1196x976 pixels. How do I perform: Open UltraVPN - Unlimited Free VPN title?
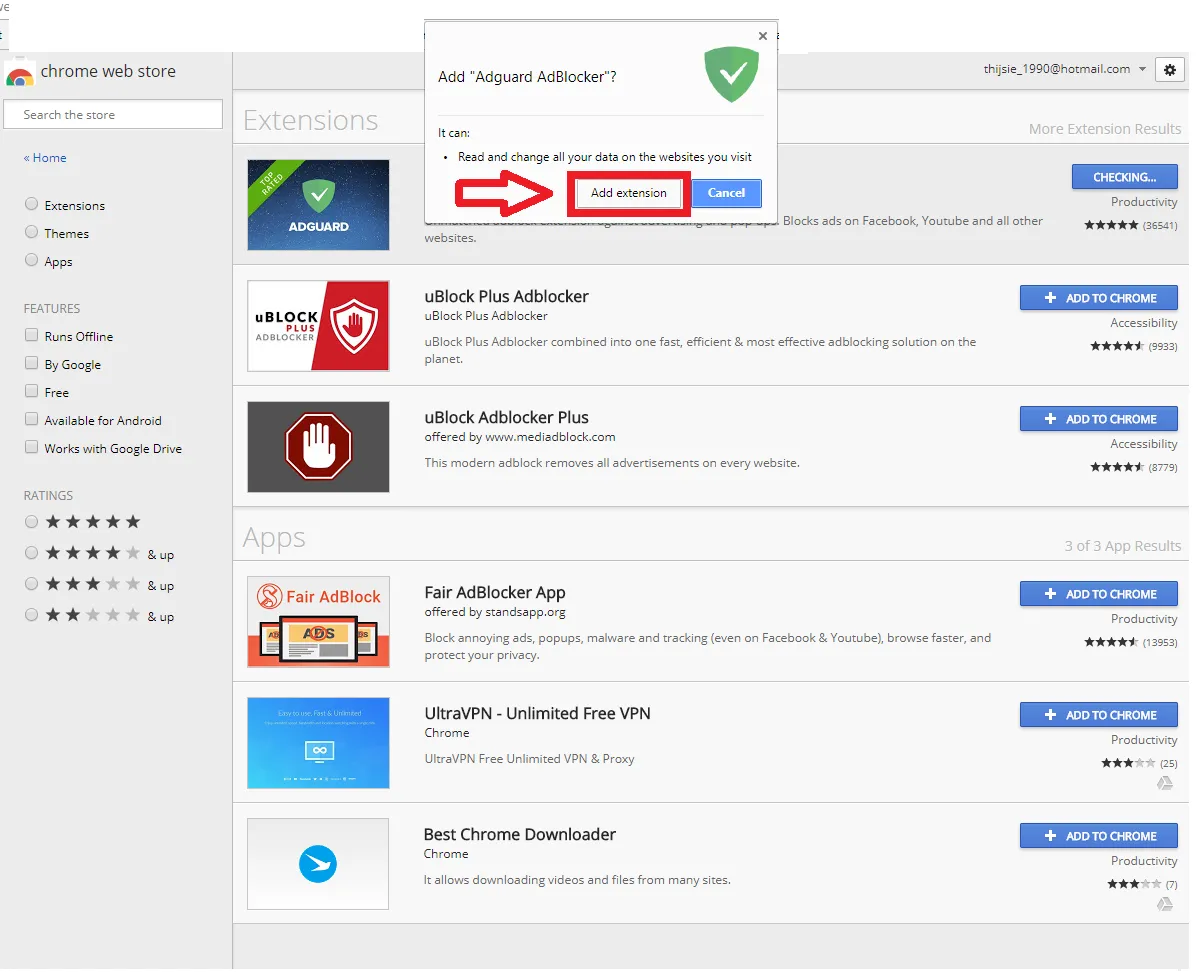537,714
